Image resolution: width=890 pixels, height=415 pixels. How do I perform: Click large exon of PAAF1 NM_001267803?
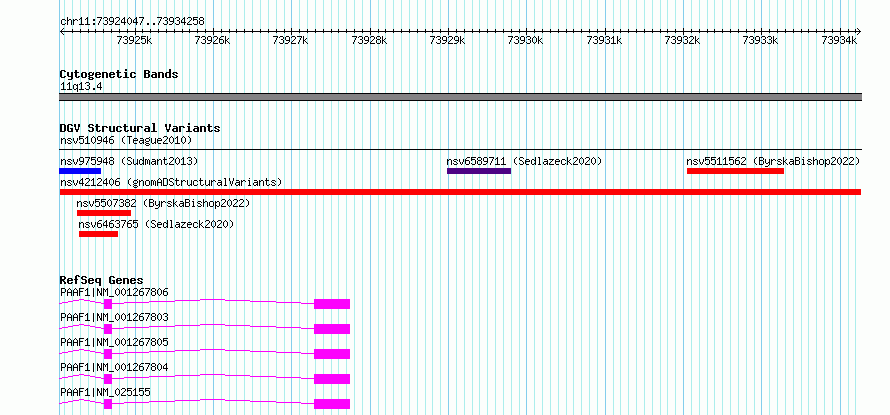coord(332,329)
